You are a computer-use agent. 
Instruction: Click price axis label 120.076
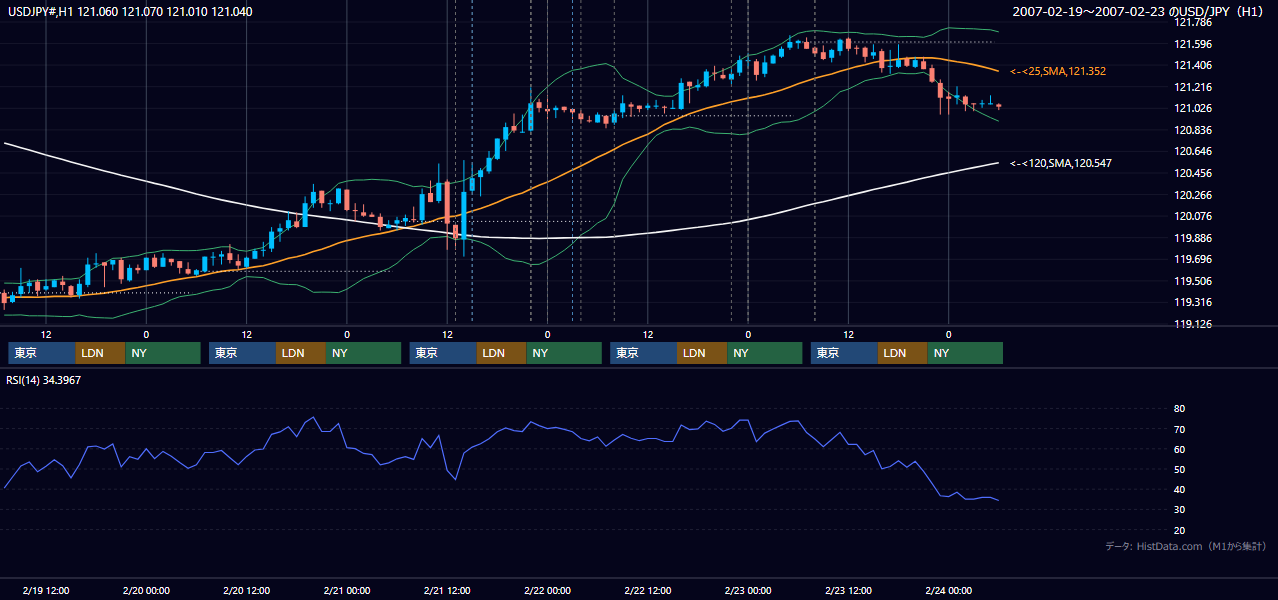click(1192, 216)
